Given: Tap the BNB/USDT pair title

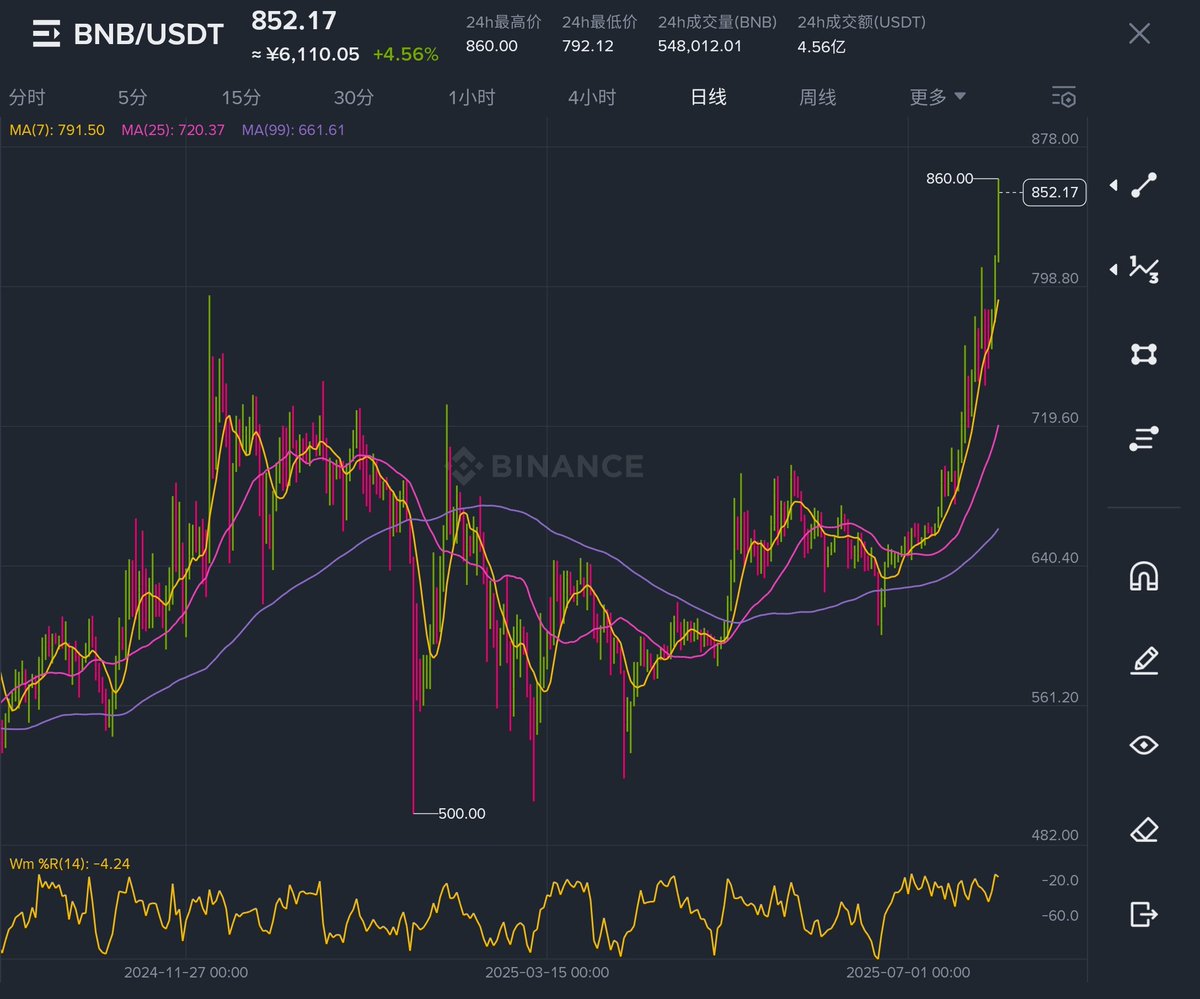Looking at the screenshot, I should (x=149, y=35).
